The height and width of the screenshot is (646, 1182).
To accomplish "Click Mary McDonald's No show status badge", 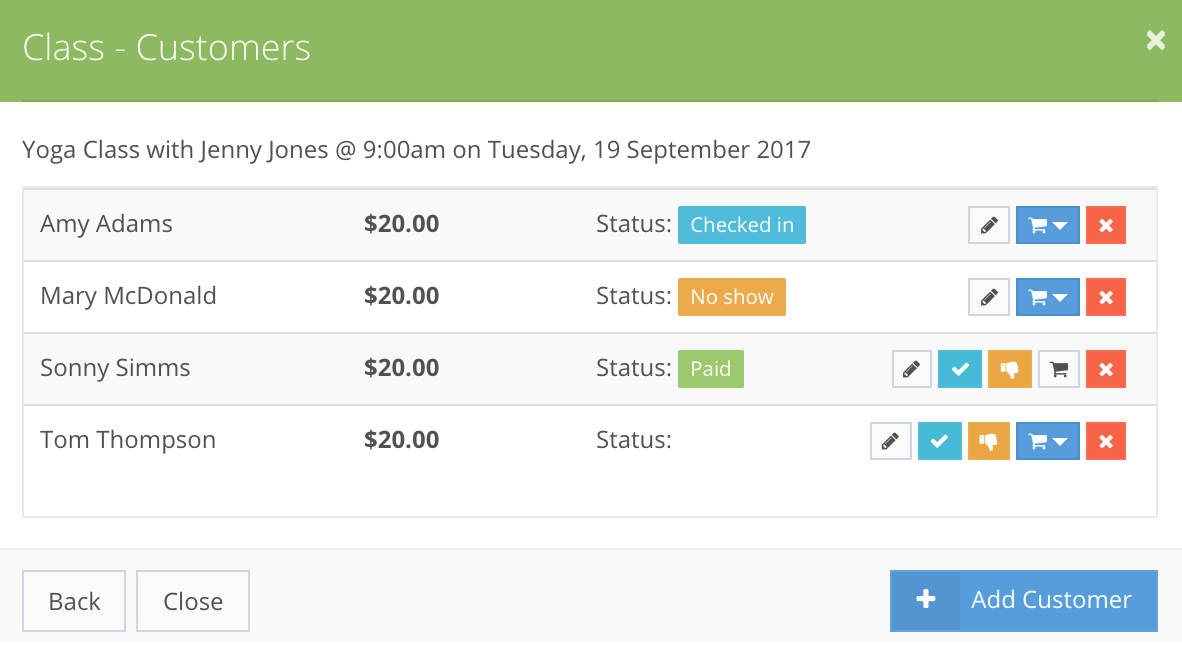I will pyautogui.click(x=731, y=297).
